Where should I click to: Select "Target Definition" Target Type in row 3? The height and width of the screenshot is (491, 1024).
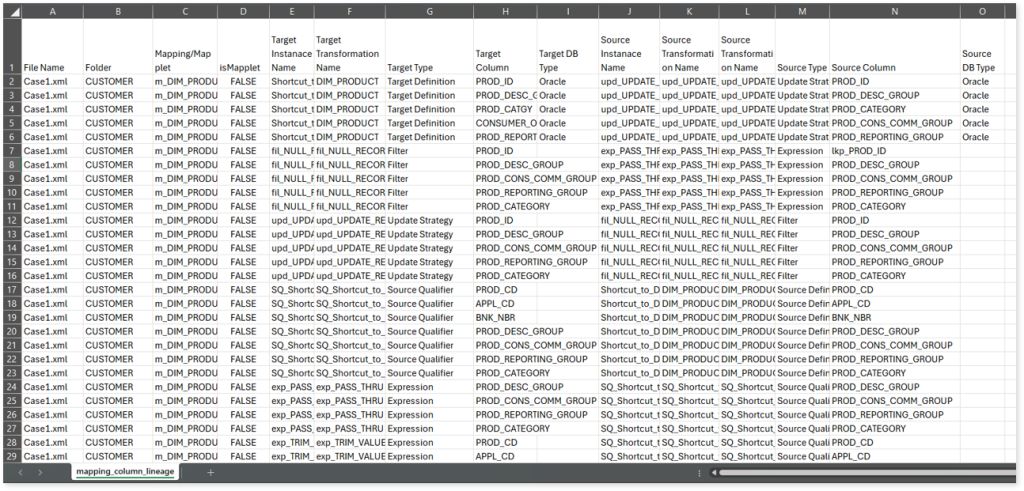point(429,95)
